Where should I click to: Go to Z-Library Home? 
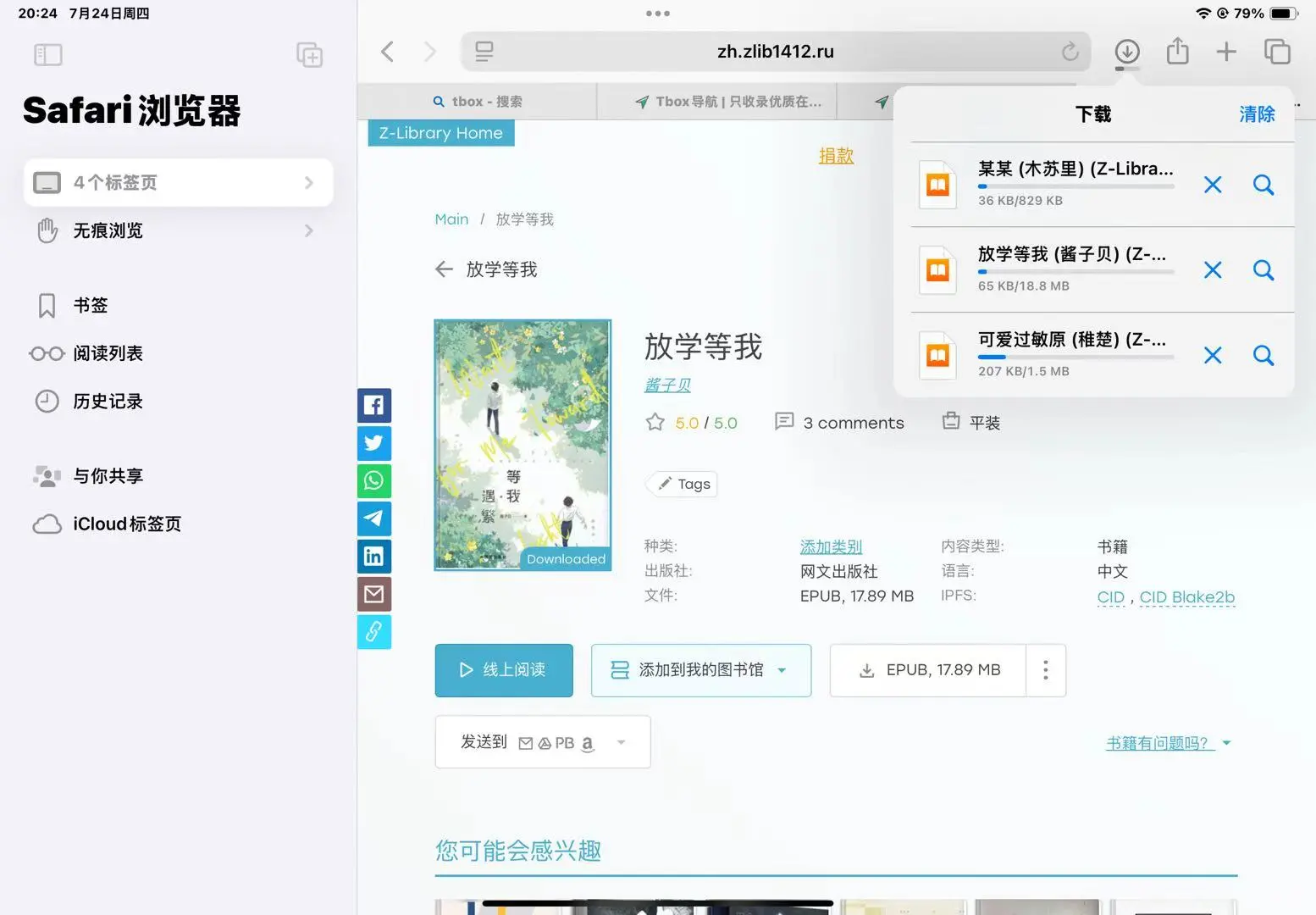[x=441, y=133]
